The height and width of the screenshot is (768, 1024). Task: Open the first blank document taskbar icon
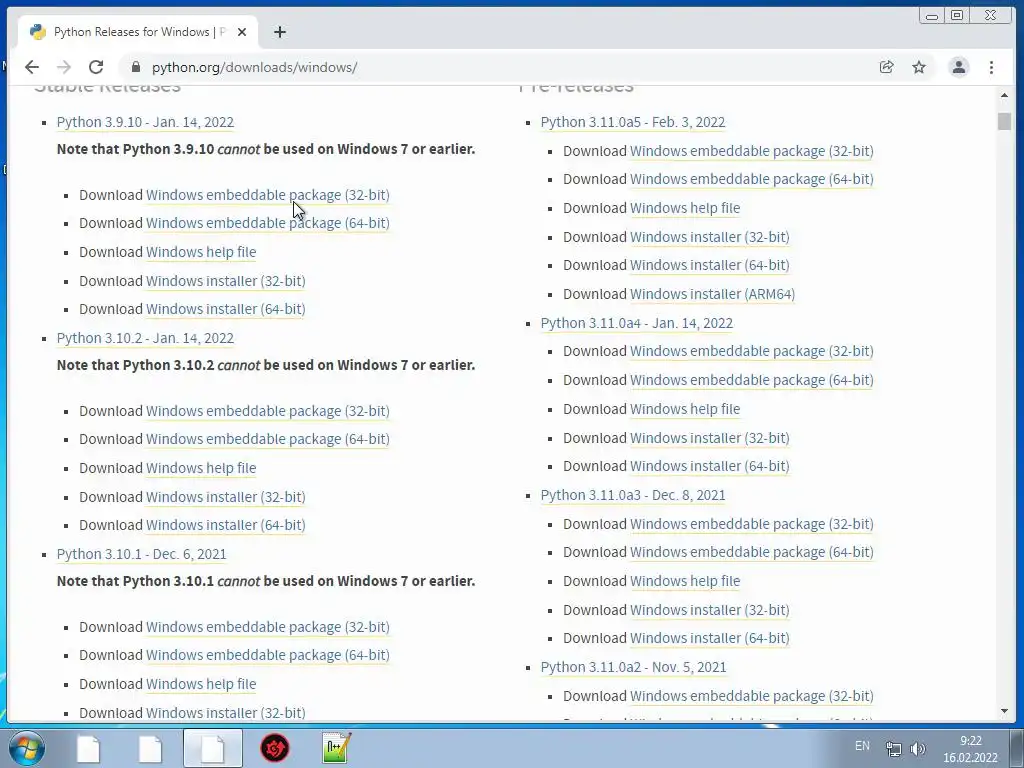tap(88, 748)
